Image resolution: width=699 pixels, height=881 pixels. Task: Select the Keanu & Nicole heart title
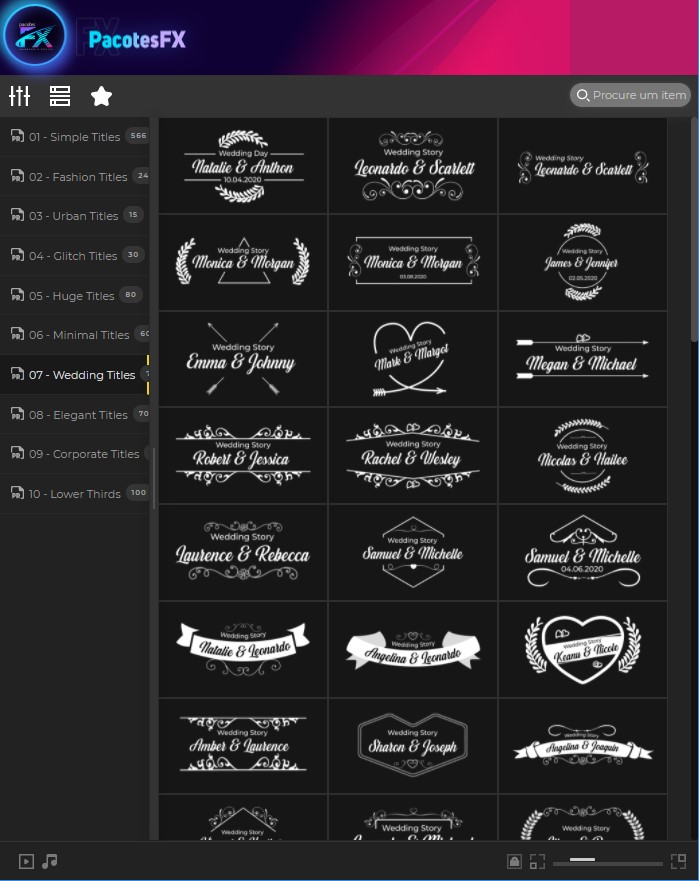(x=582, y=648)
